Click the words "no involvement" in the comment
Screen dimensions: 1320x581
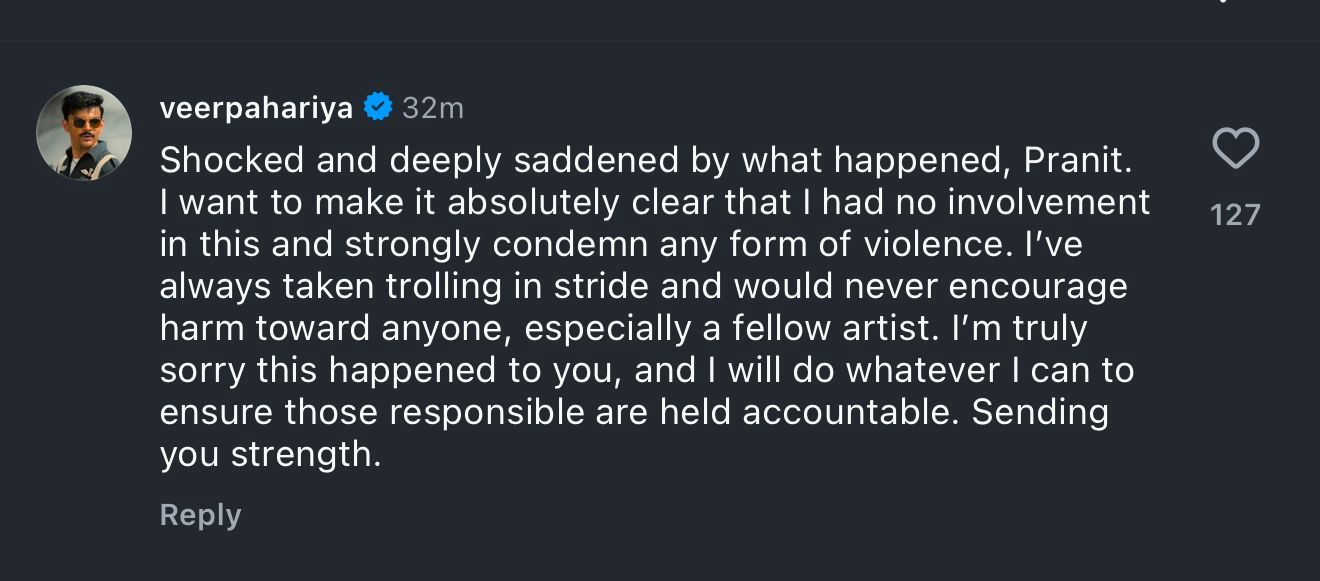[1032, 202]
